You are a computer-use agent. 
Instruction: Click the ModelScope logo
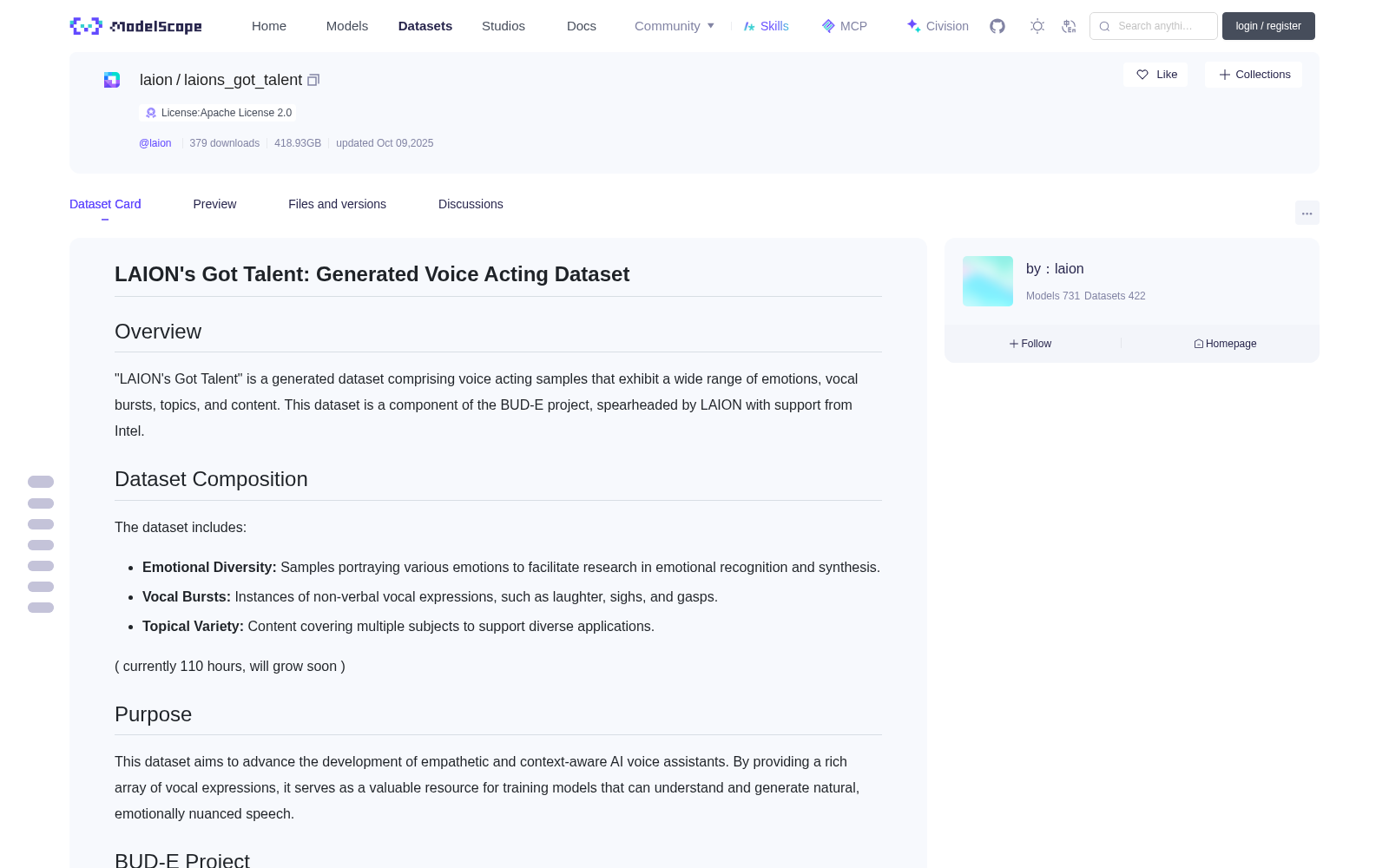pyautogui.click(x=136, y=26)
